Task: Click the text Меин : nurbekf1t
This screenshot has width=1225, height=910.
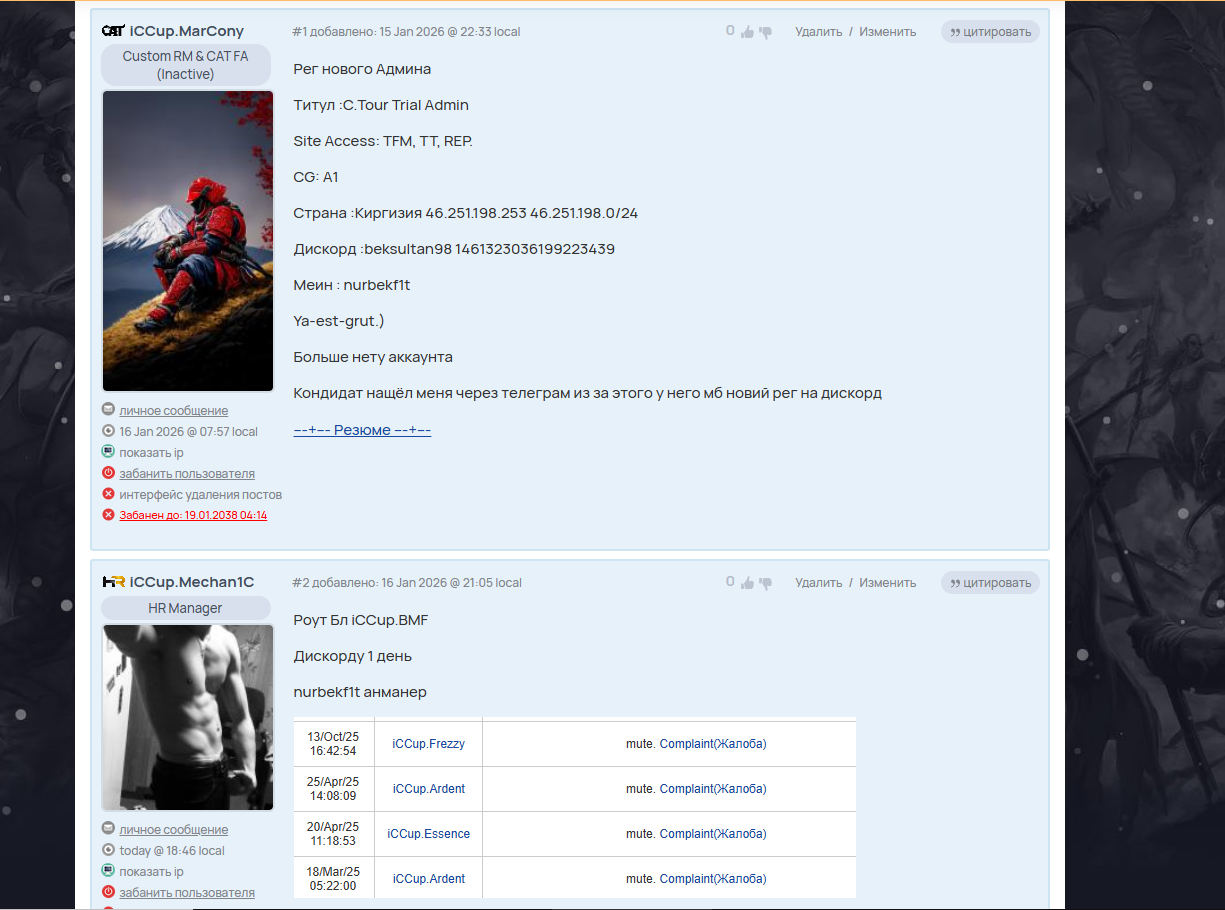Action: click(352, 285)
